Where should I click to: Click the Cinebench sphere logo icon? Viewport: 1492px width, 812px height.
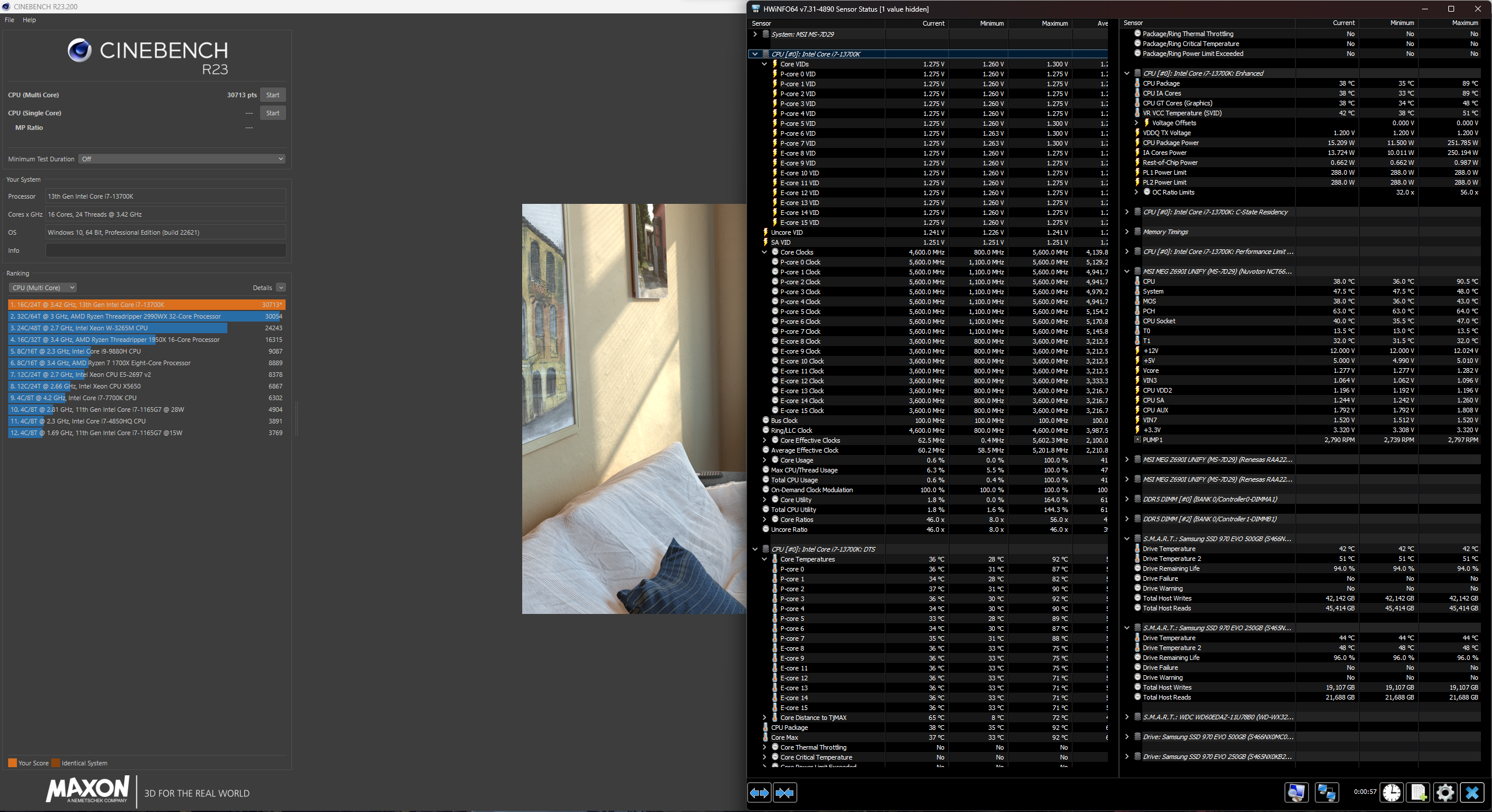(x=80, y=51)
